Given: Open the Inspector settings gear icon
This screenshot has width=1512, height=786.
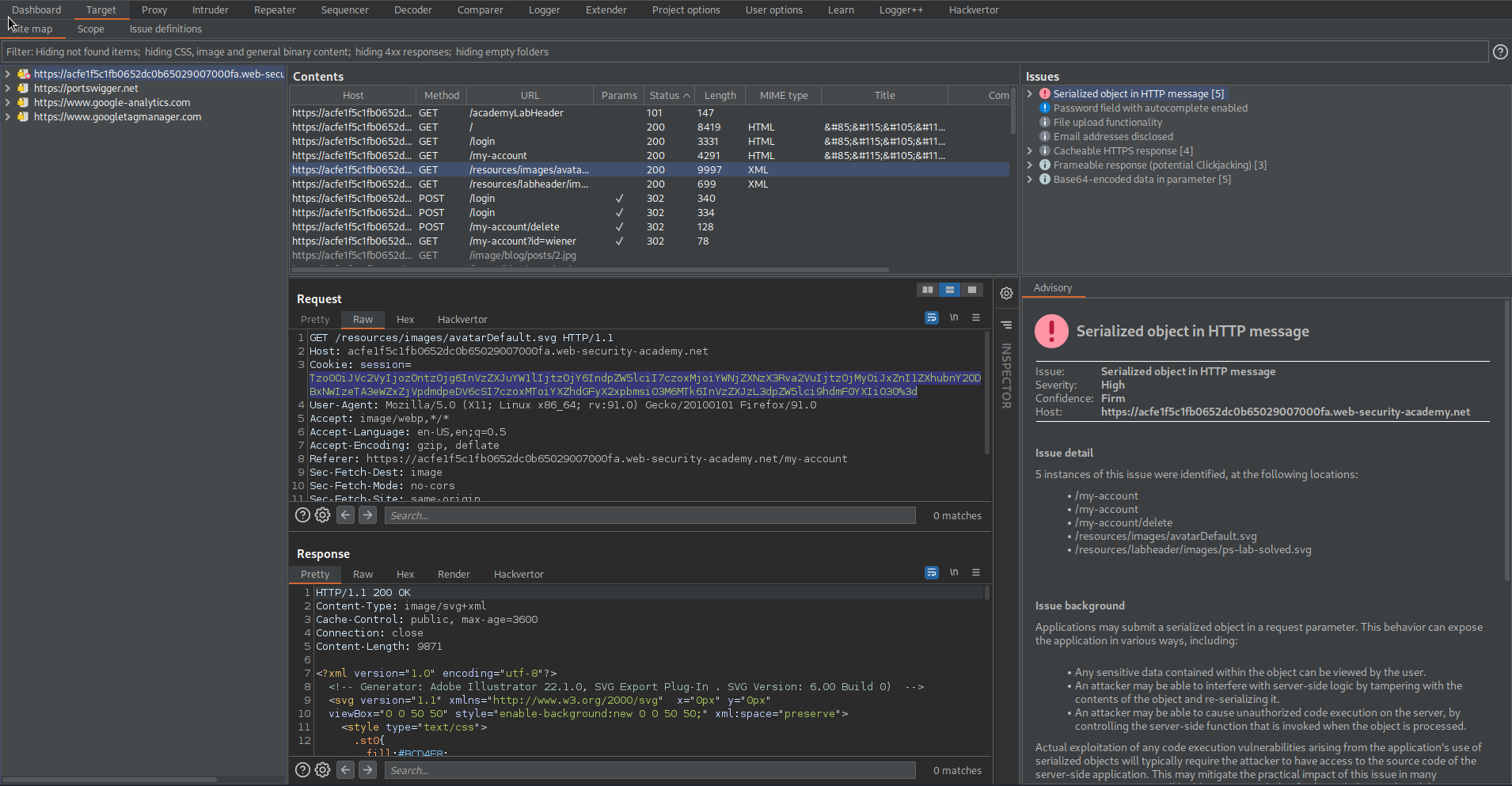Looking at the screenshot, I should [x=1006, y=294].
